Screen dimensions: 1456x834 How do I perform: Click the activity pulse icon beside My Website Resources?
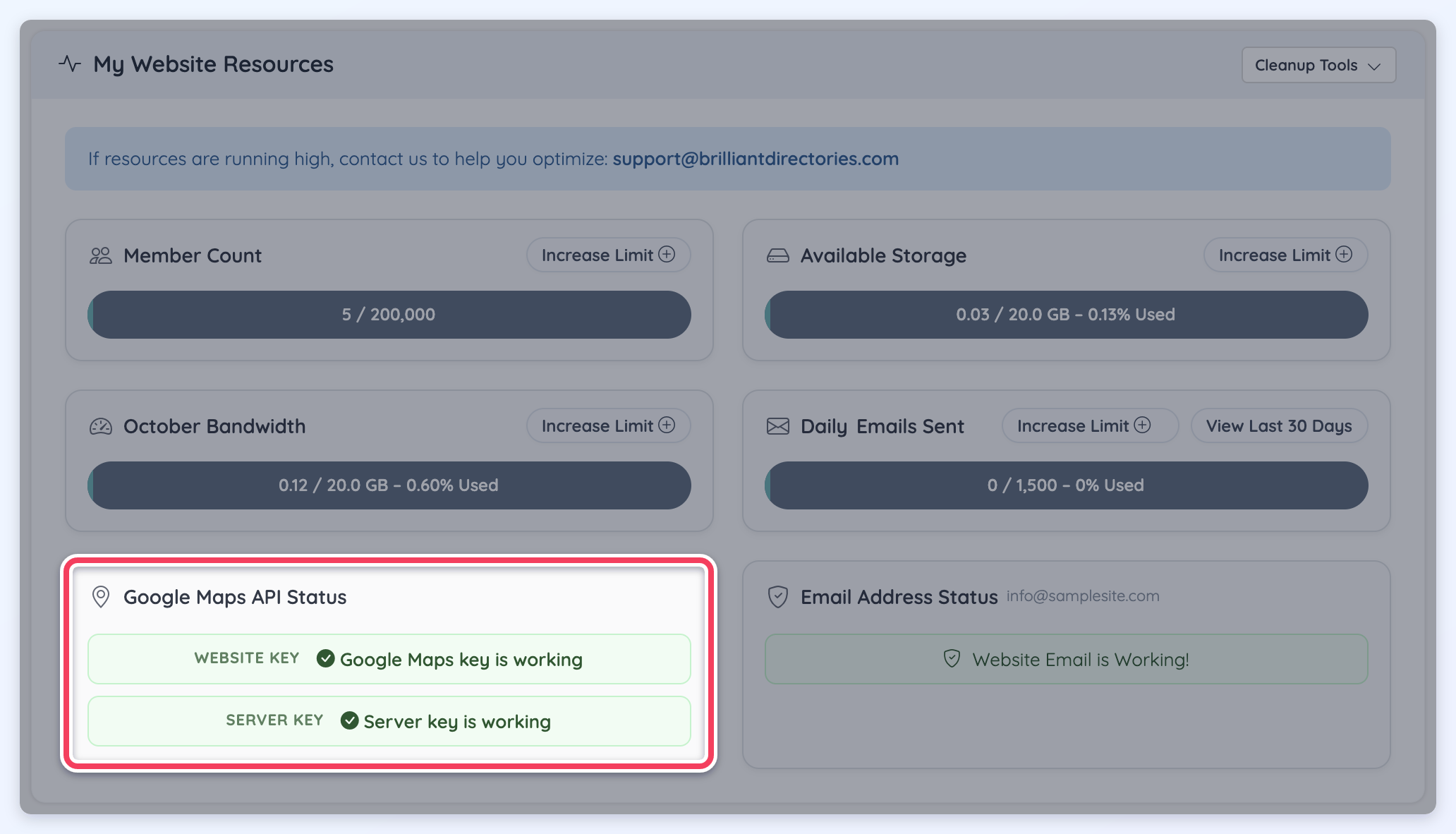point(70,64)
